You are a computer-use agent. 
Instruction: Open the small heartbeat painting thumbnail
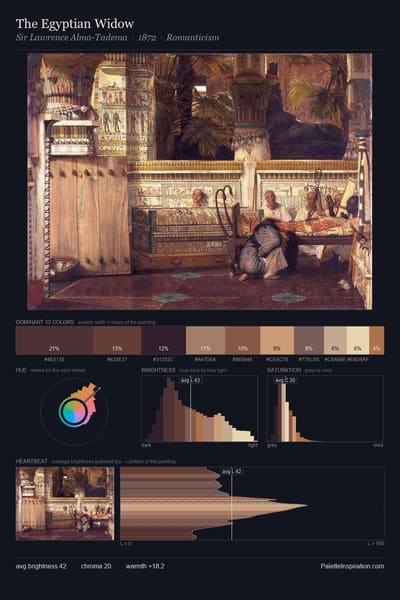[x=65, y=504]
